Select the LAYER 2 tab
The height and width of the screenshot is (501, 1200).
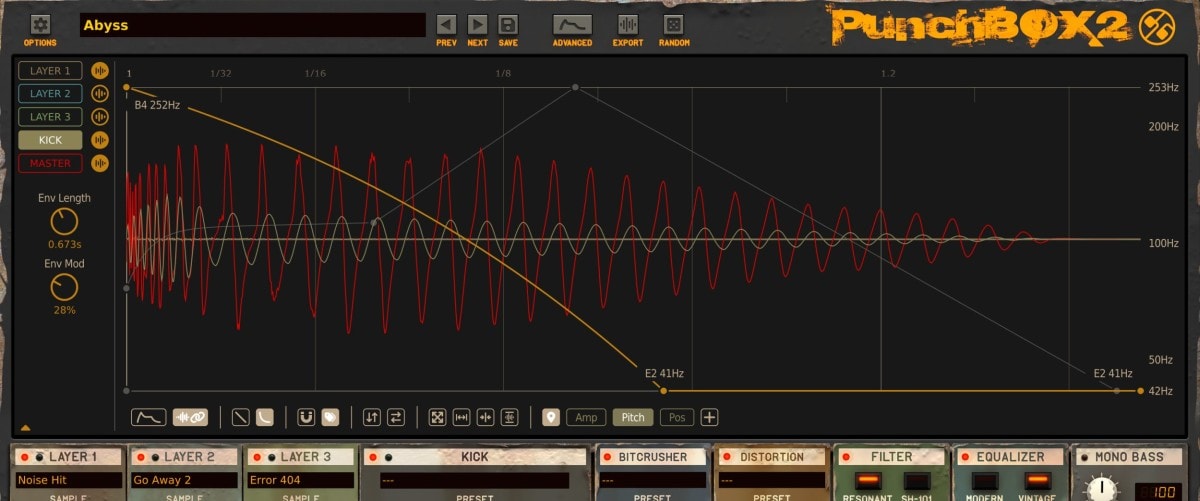50,94
